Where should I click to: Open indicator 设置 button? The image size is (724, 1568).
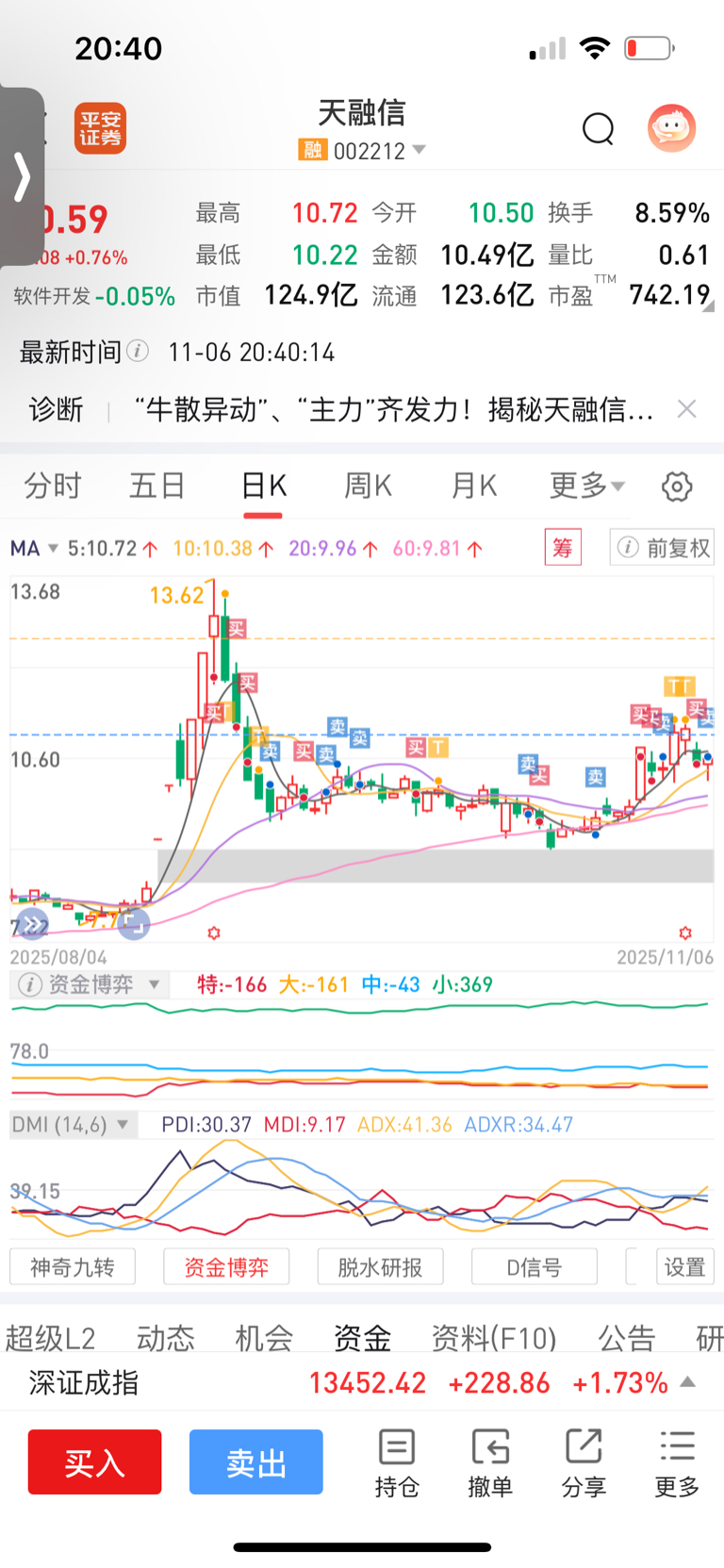pyautogui.click(x=685, y=1266)
